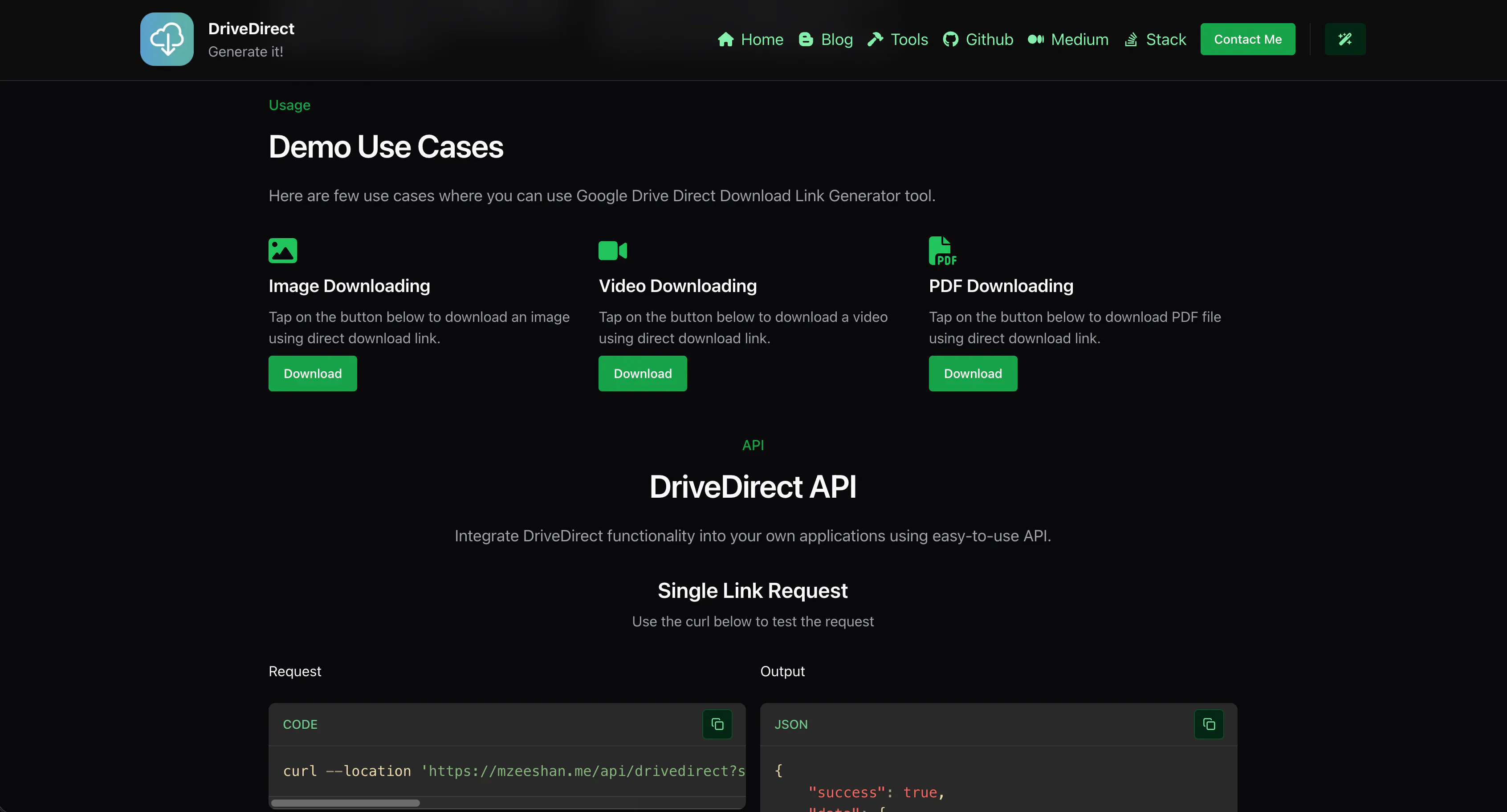Open the Medium navigation link
Image resolution: width=1507 pixels, height=812 pixels.
(1068, 39)
